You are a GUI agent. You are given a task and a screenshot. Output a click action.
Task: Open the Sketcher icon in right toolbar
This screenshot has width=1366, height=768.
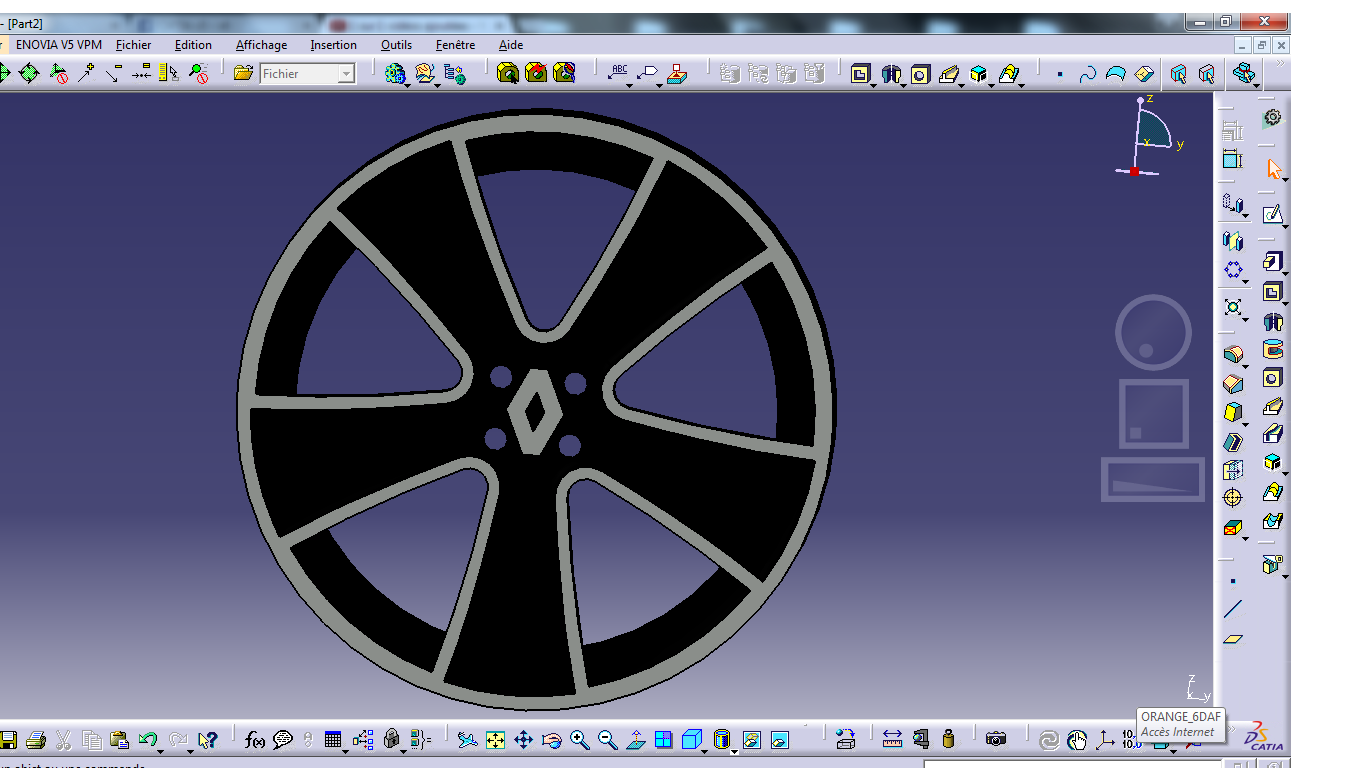coord(1272,215)
